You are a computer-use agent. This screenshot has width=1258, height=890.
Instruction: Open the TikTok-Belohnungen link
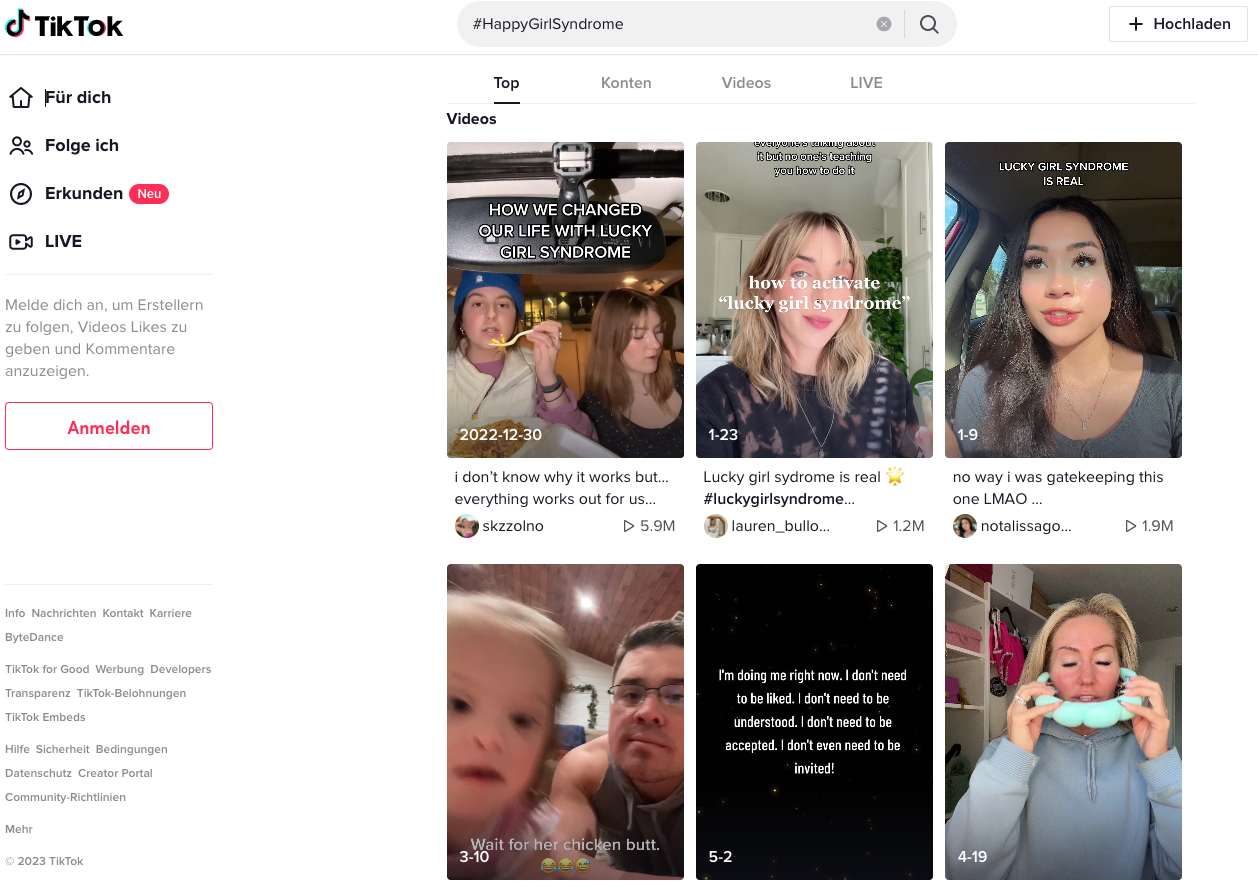click(x=131, y=693)
